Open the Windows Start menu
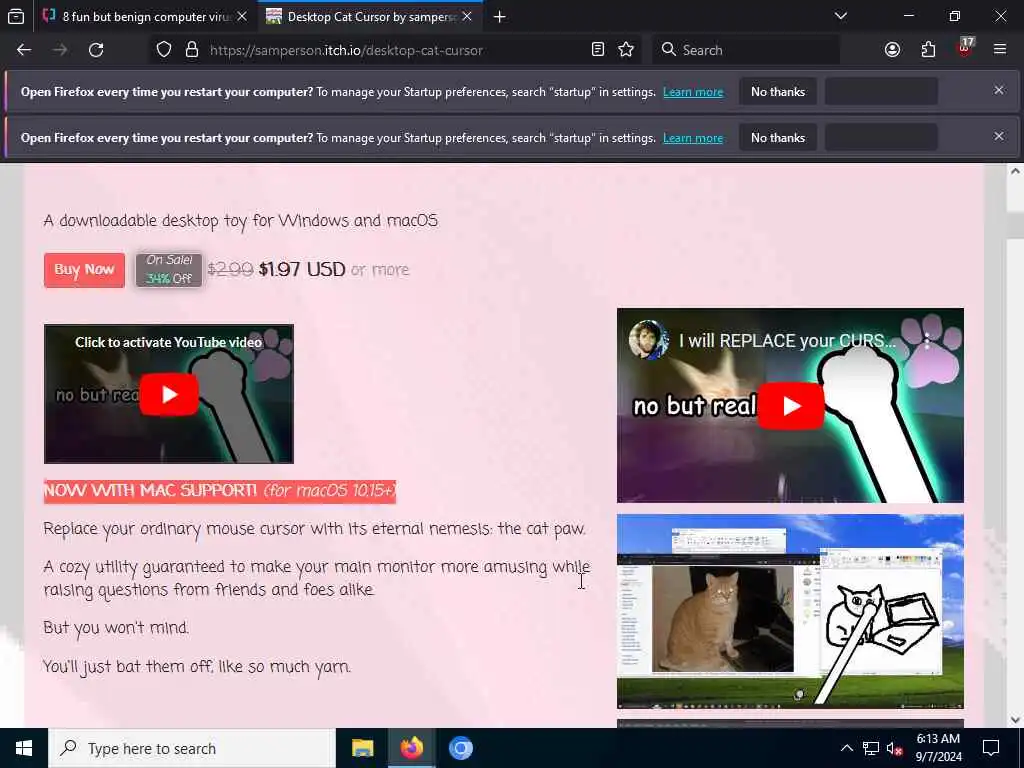The image size is (1024, 768). [24, 748]
